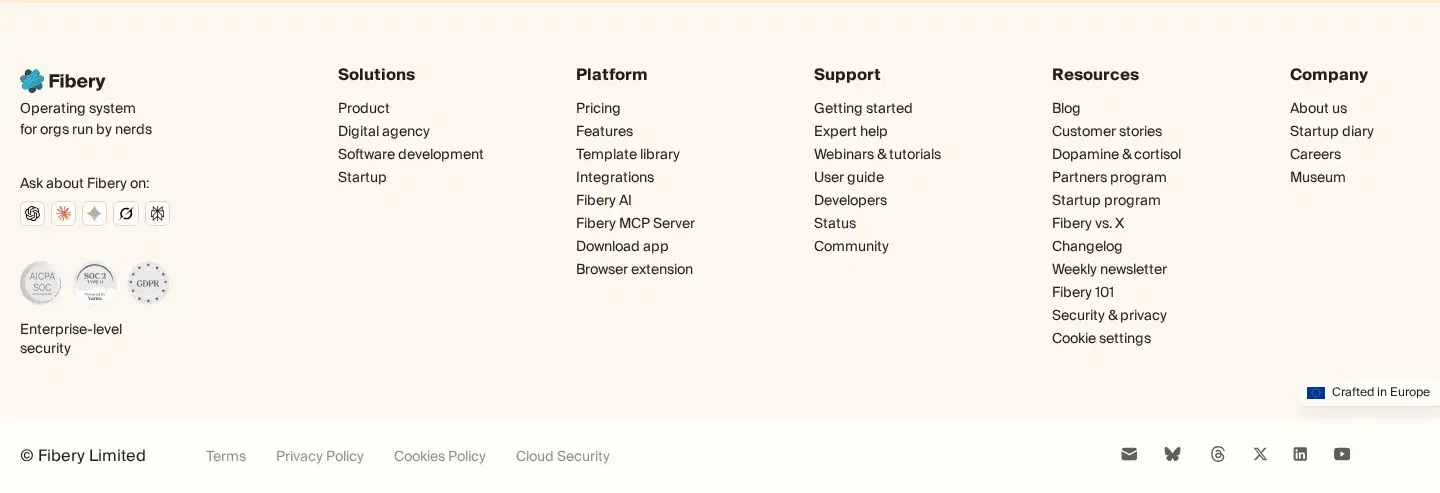Click the Crafted in Europe label
1440x493 pixels.
click(x=1381, y=392)
